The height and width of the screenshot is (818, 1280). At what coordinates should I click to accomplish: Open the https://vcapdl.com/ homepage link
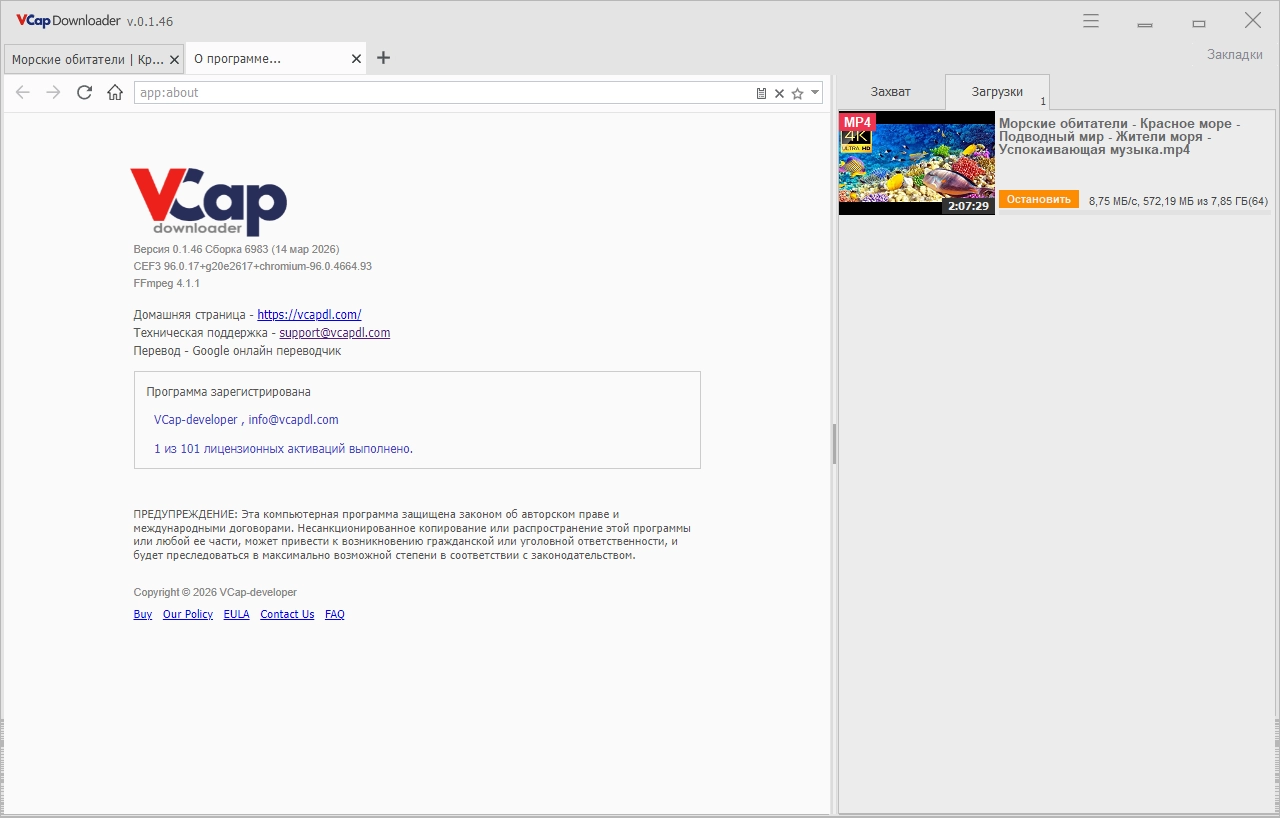pos(309,314)
